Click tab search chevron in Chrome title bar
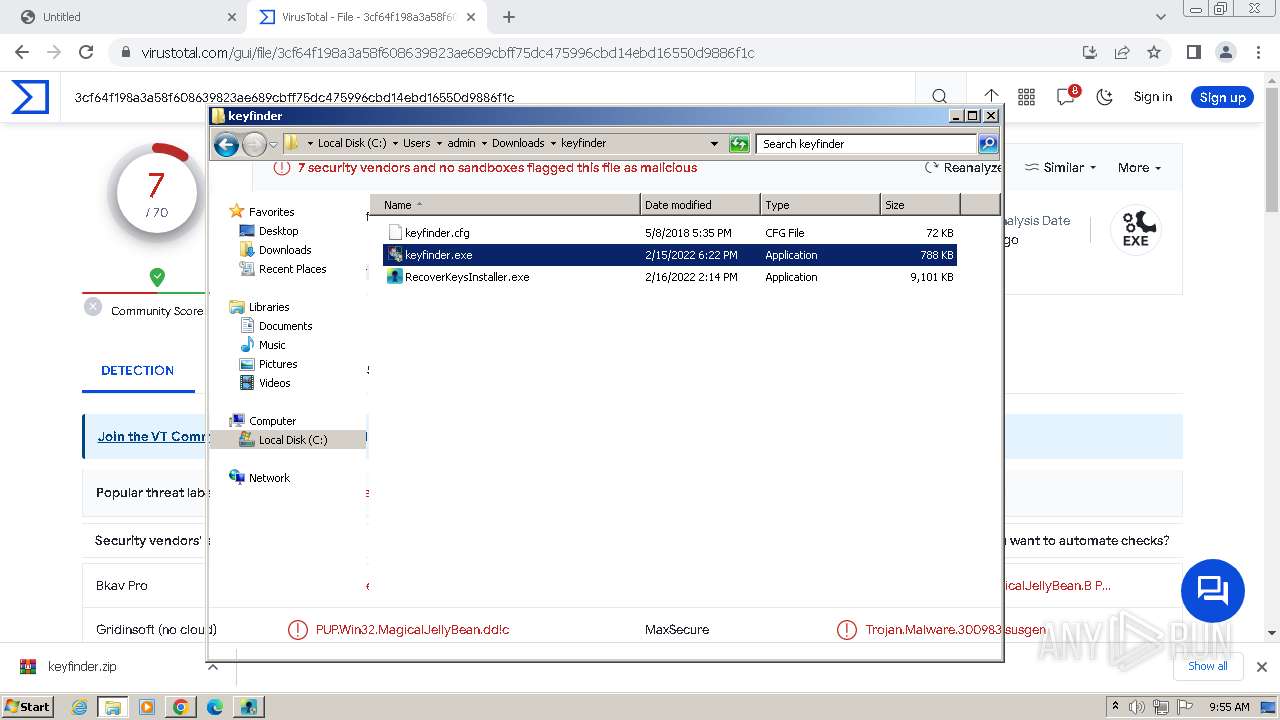This screenshot has height=720, width=1280. coord(1161,17)
